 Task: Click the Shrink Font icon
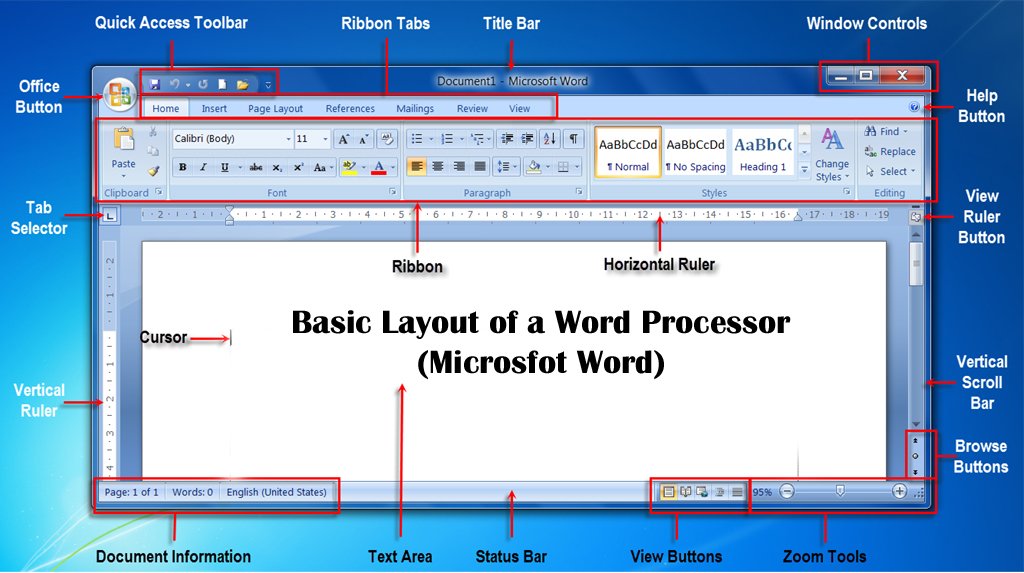click(364, 139)
